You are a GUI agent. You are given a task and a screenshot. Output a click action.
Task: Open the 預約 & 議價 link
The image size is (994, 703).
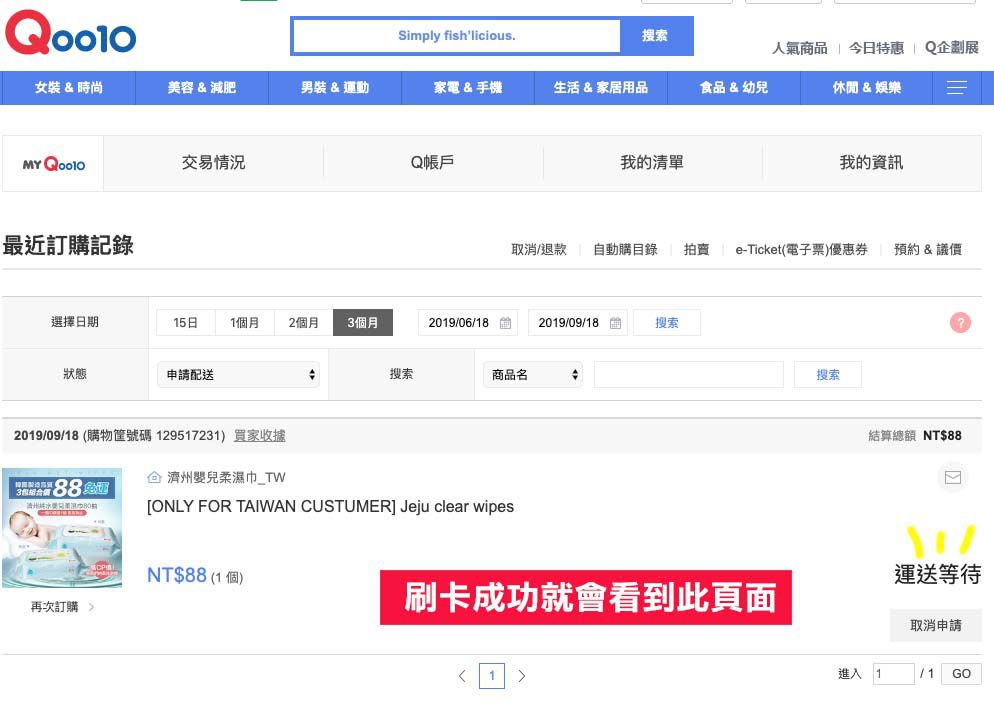(x=927, y=250)
